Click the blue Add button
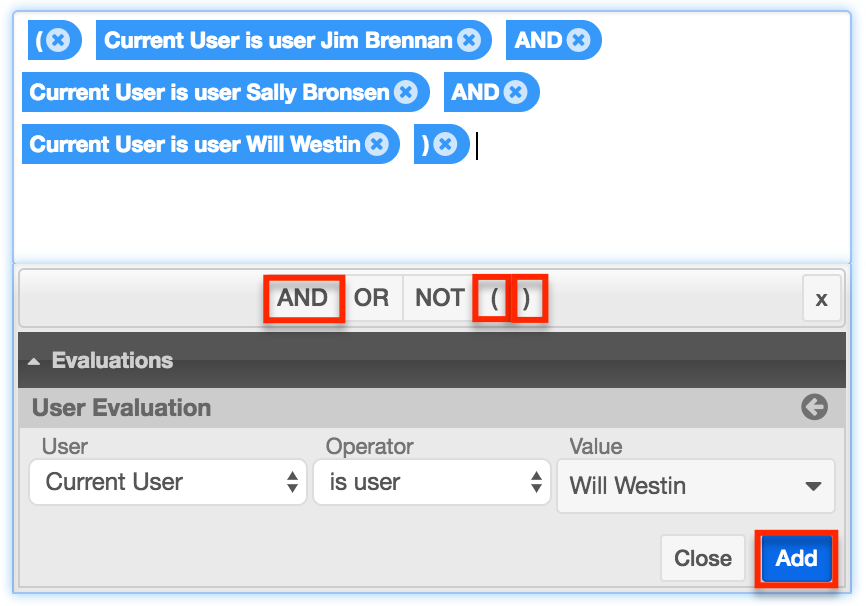866x606 pixels. [x=796, y=559]
